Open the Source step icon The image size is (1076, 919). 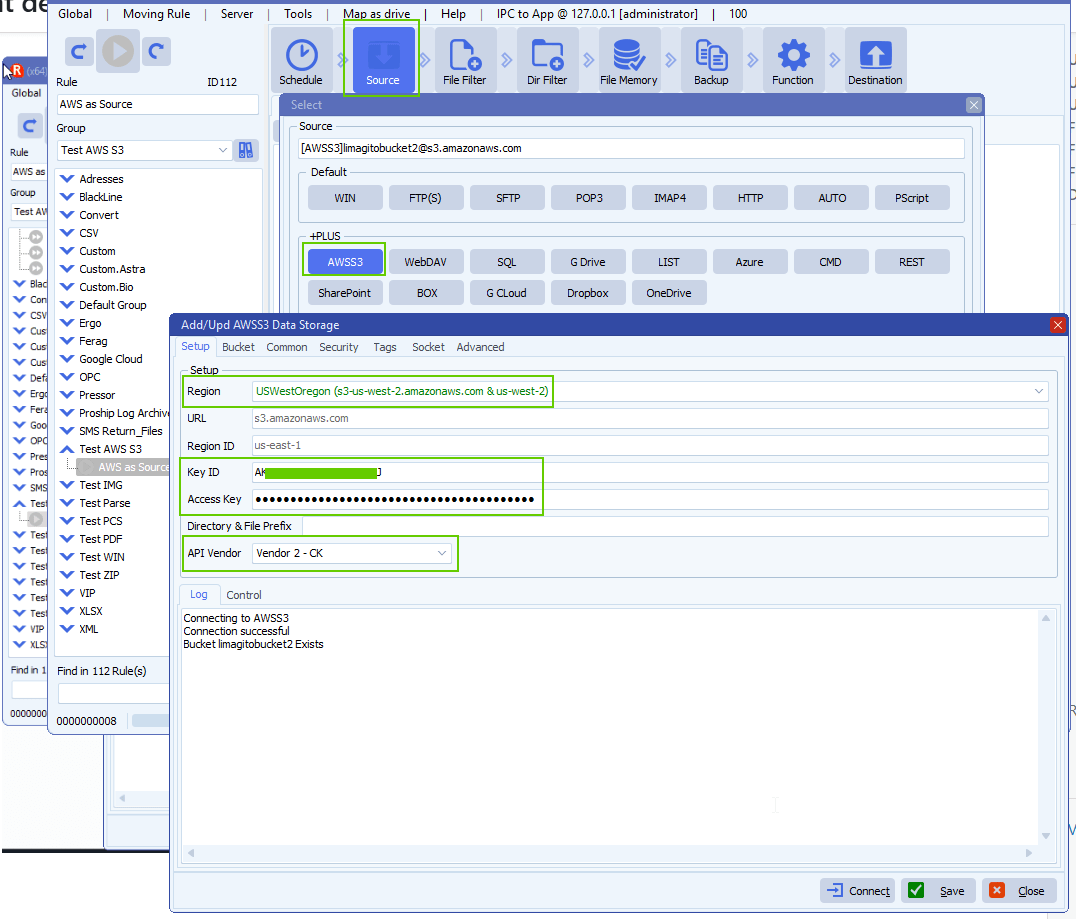[x=383, y=60]
